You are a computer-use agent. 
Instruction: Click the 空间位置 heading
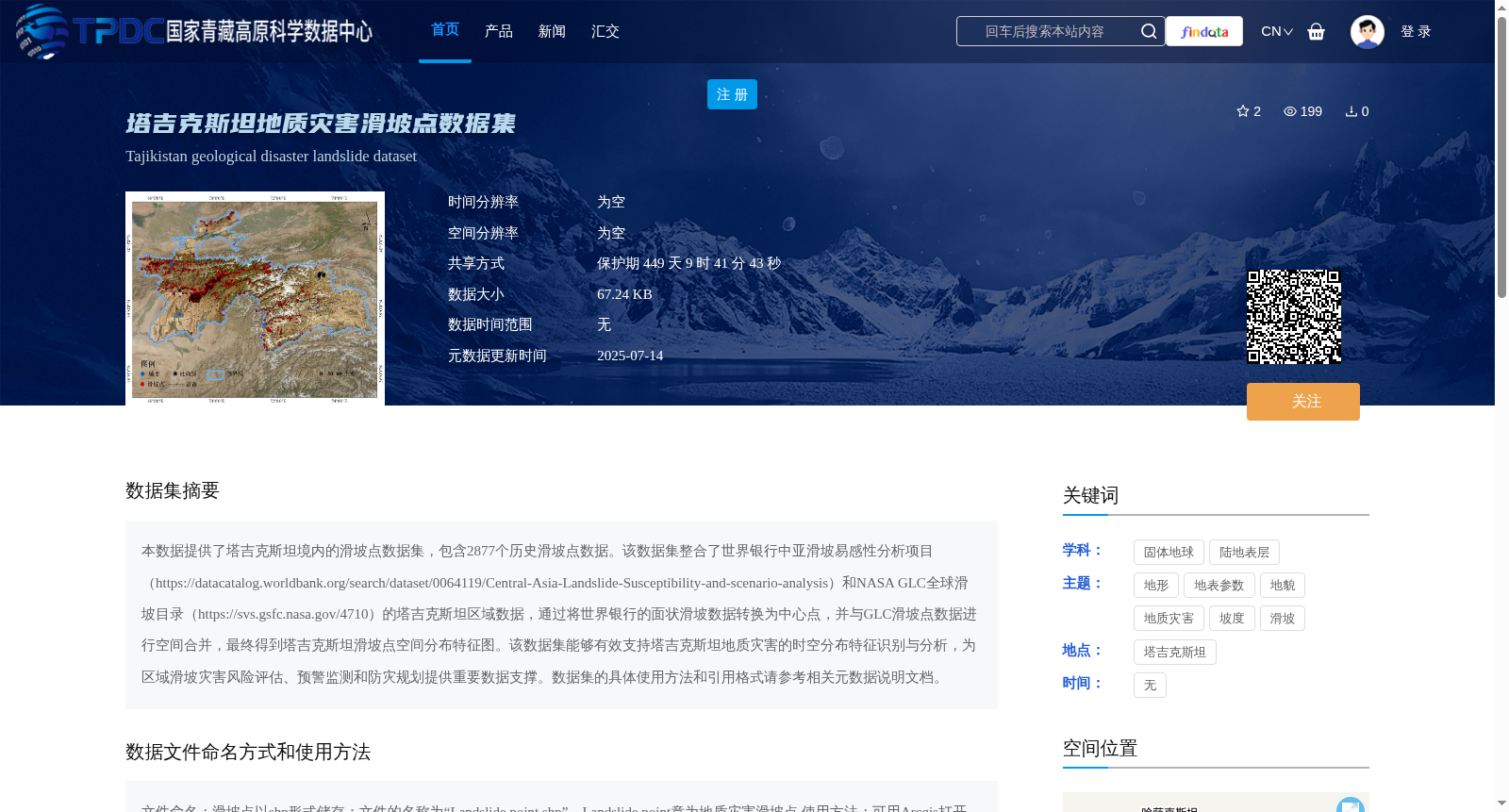click(1101, 748)
